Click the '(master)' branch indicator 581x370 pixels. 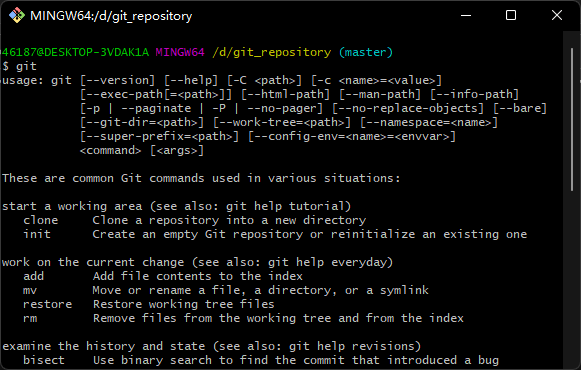[366, 52]
